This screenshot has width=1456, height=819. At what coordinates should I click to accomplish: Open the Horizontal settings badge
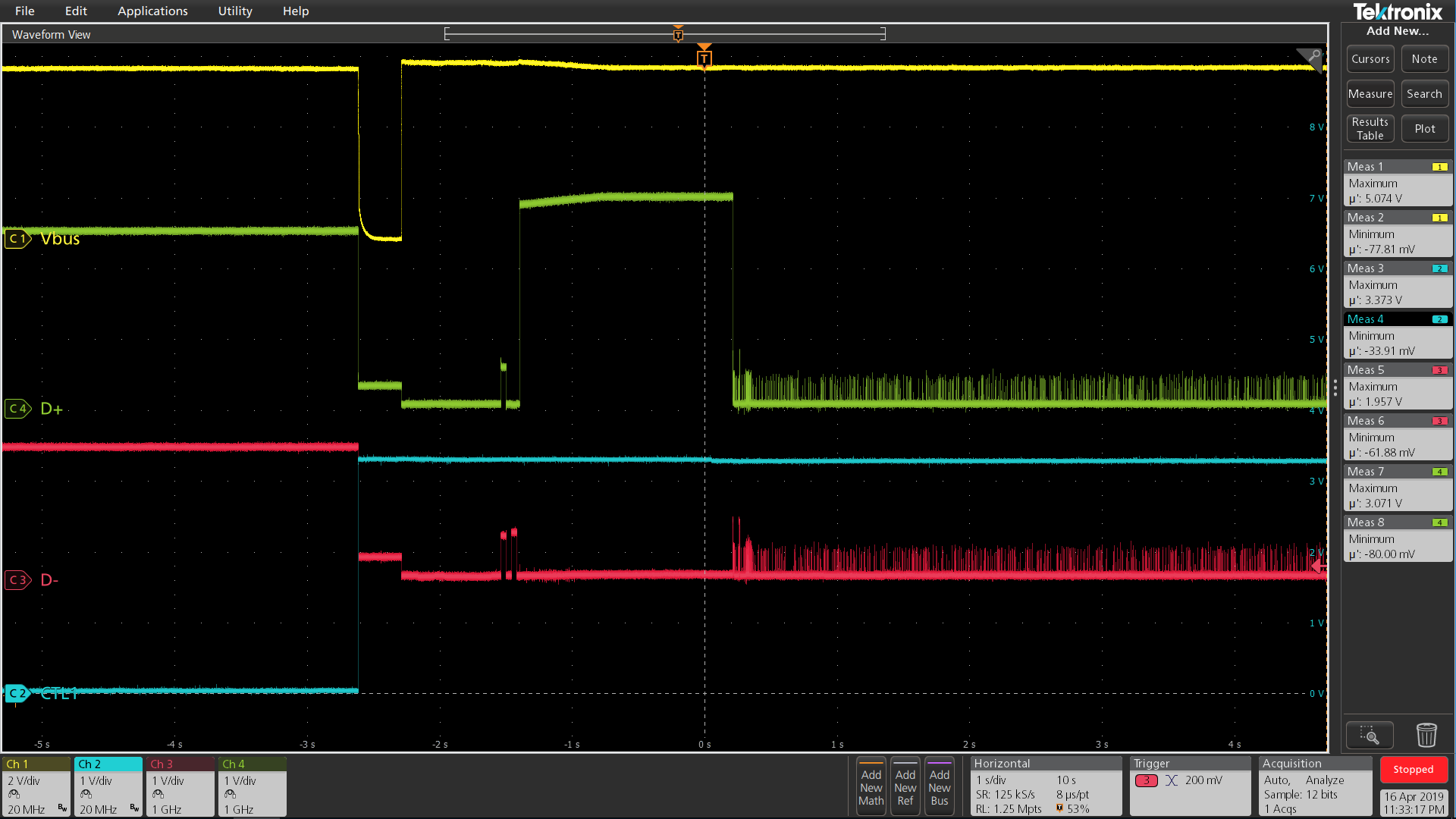1045,786
